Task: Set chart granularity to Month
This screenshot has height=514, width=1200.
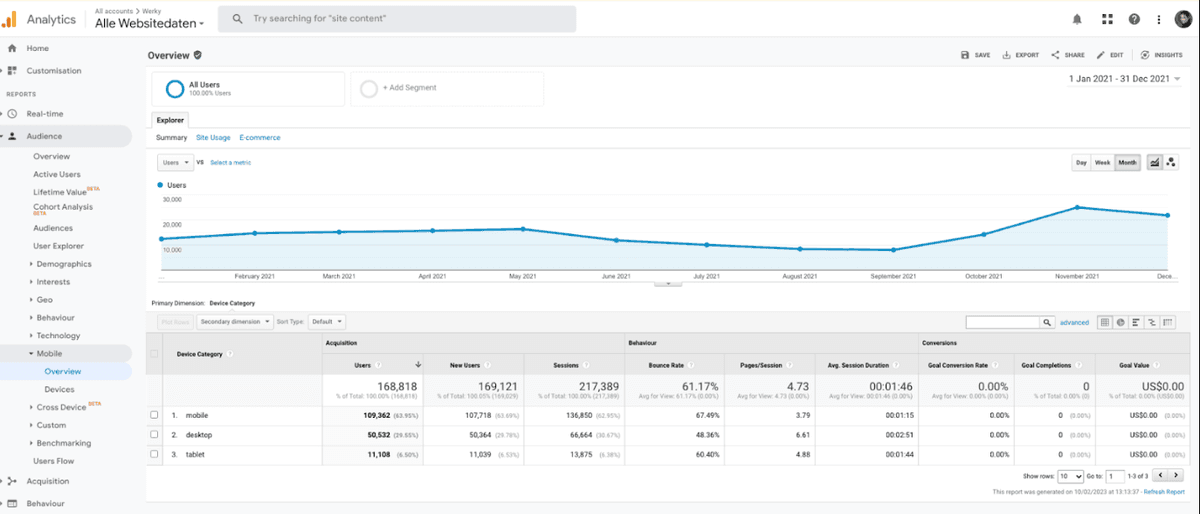Action: click(1128, 162)
